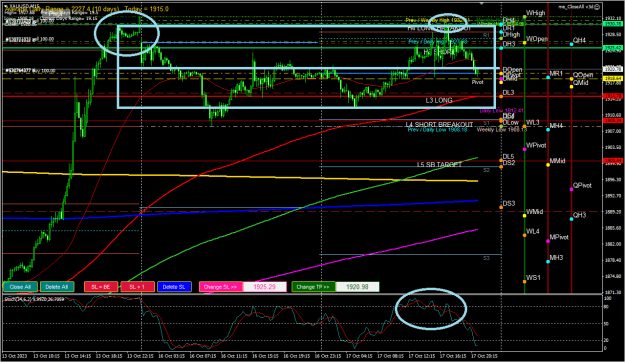Select the WS1 orange level marker

point(525,281)
